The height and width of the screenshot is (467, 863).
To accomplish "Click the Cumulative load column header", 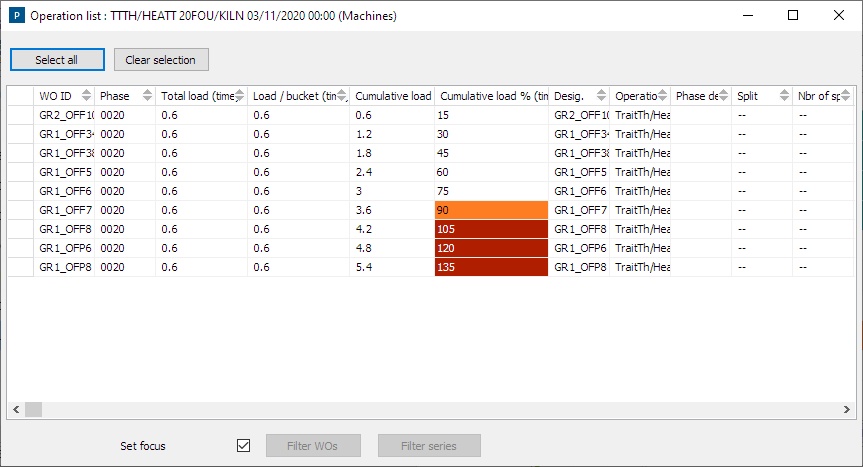I will click(x=392, y=96).
